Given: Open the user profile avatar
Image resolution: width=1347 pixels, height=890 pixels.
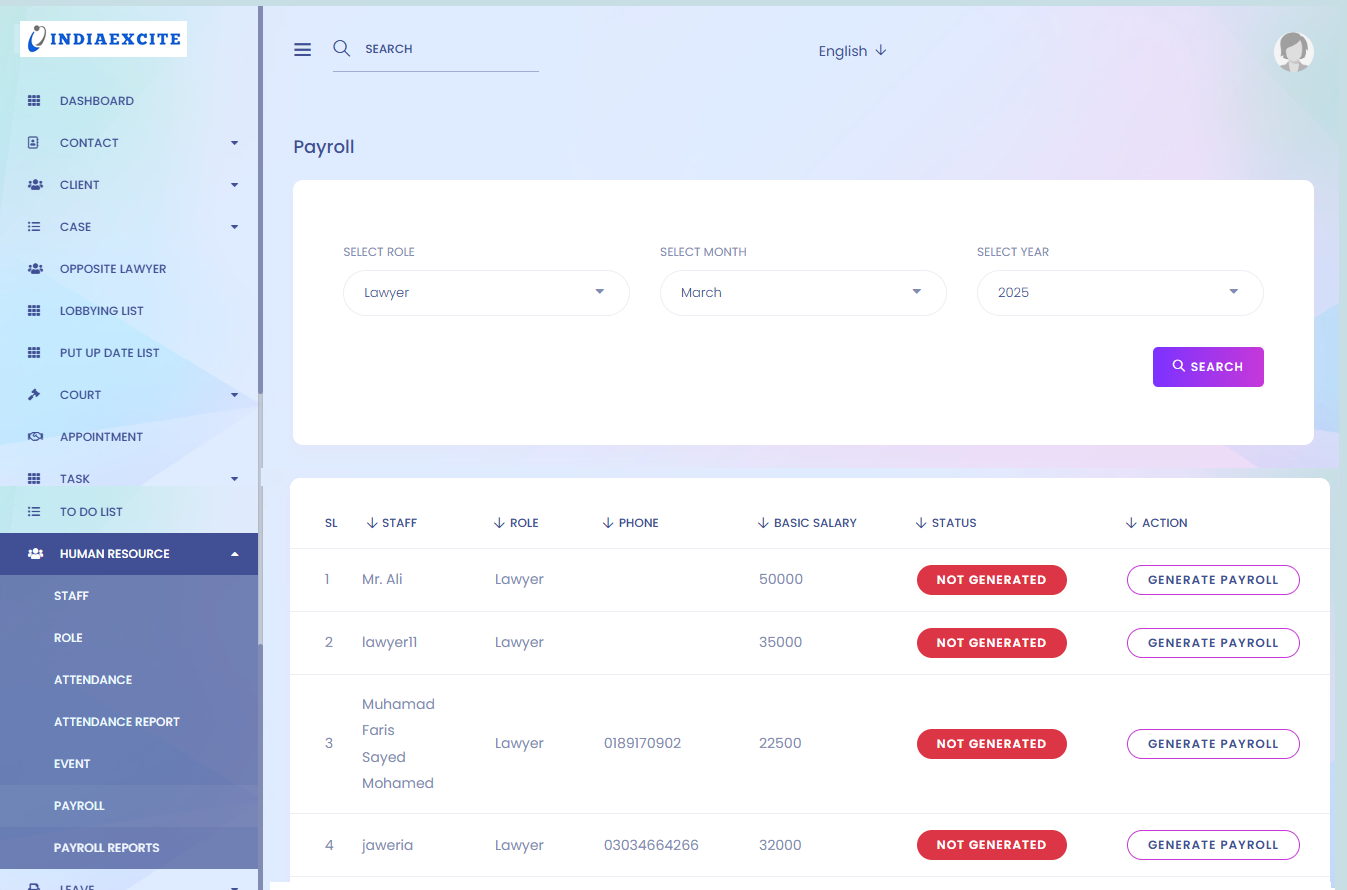Looking at the screenshot, I should pos(1293,52).
